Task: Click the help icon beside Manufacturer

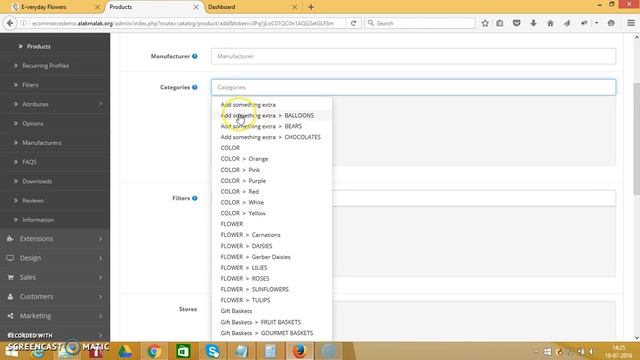Action: 195,56
